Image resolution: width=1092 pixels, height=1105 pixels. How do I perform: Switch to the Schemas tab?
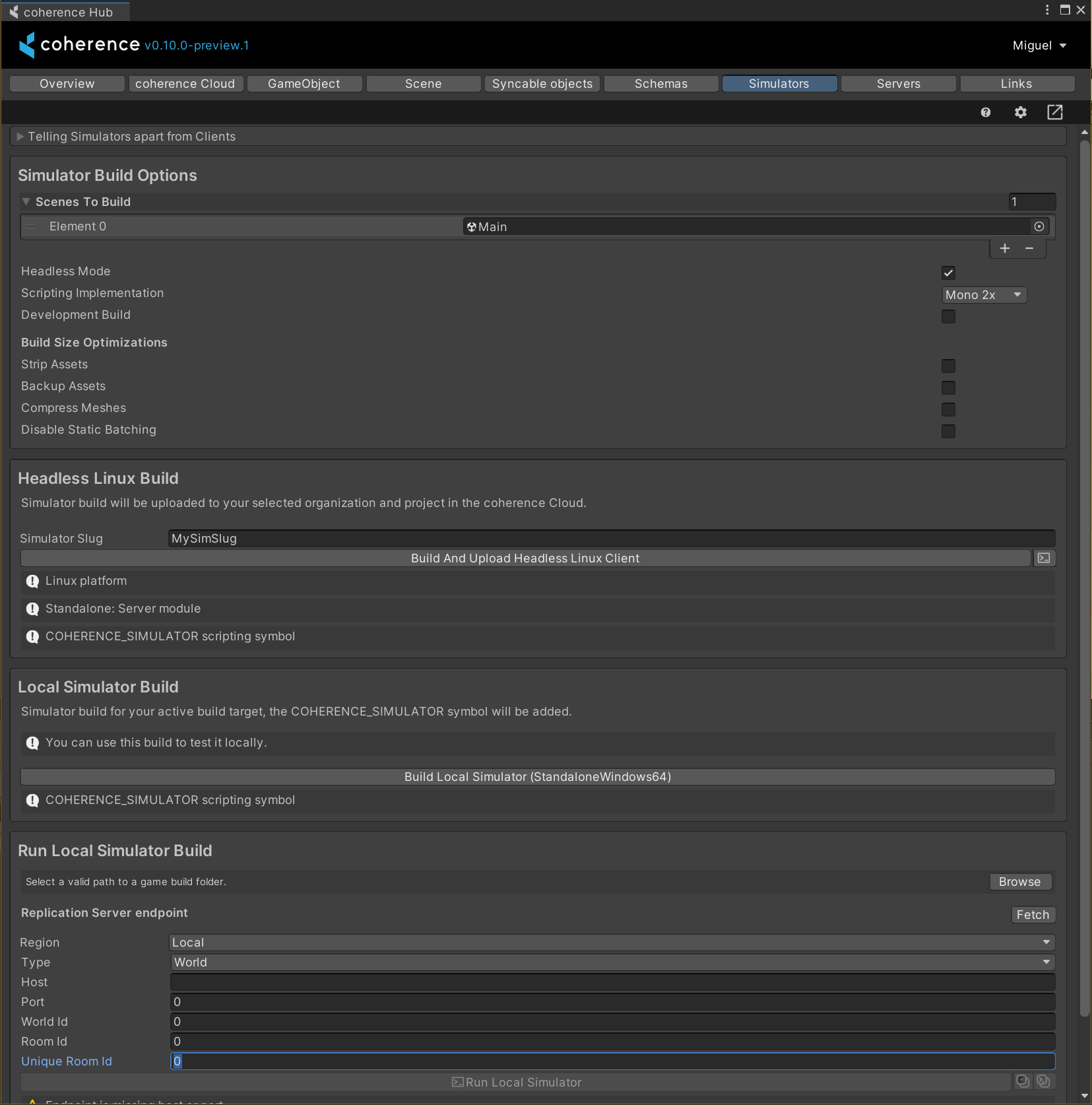point(660,84)
